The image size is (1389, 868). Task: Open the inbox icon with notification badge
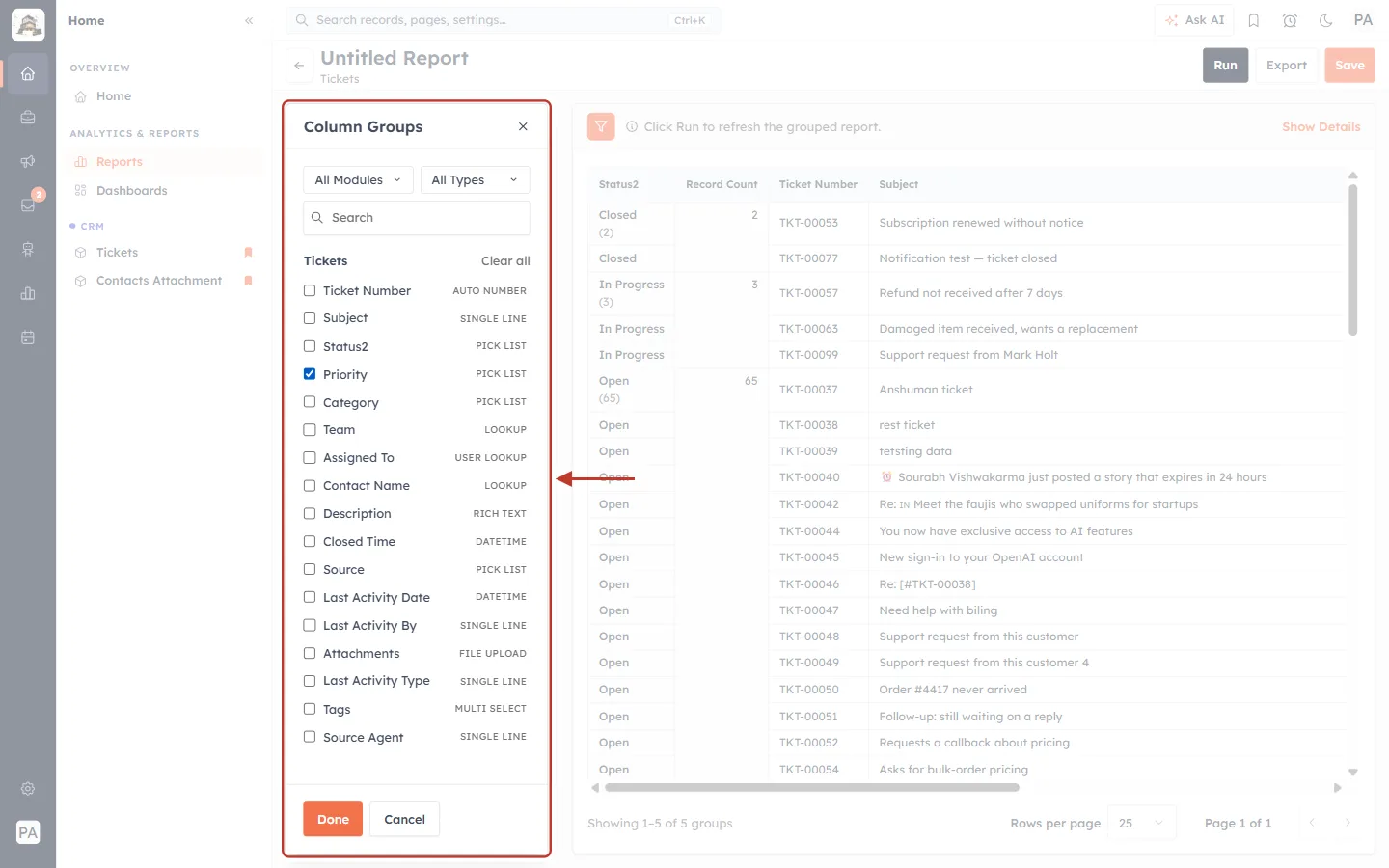pos(28,204)
